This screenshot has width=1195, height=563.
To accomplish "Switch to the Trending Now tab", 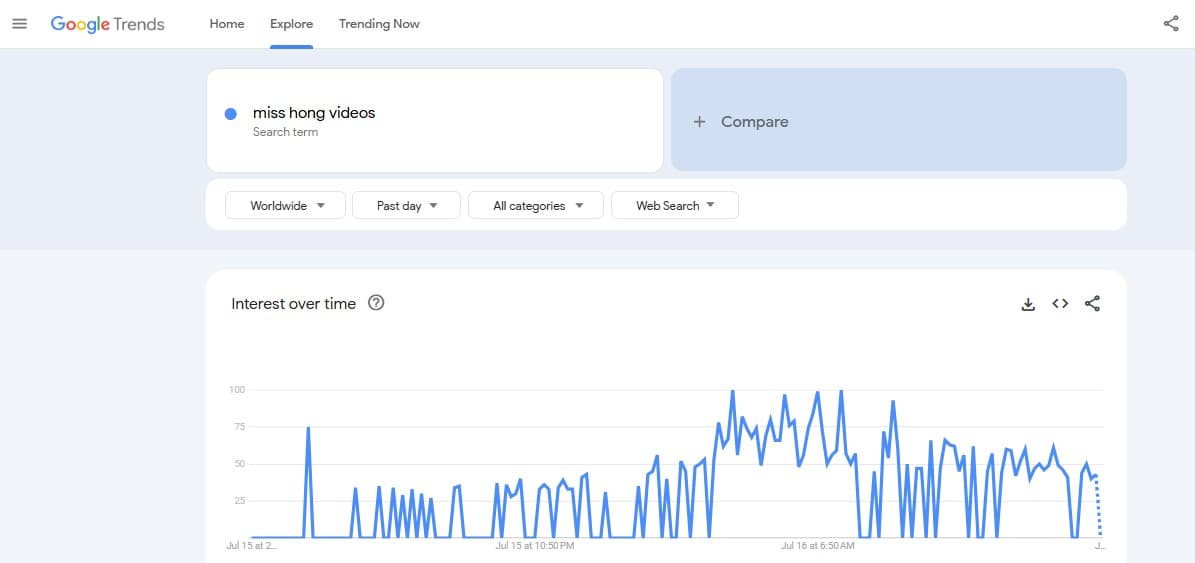I will [x=380, y=24].
